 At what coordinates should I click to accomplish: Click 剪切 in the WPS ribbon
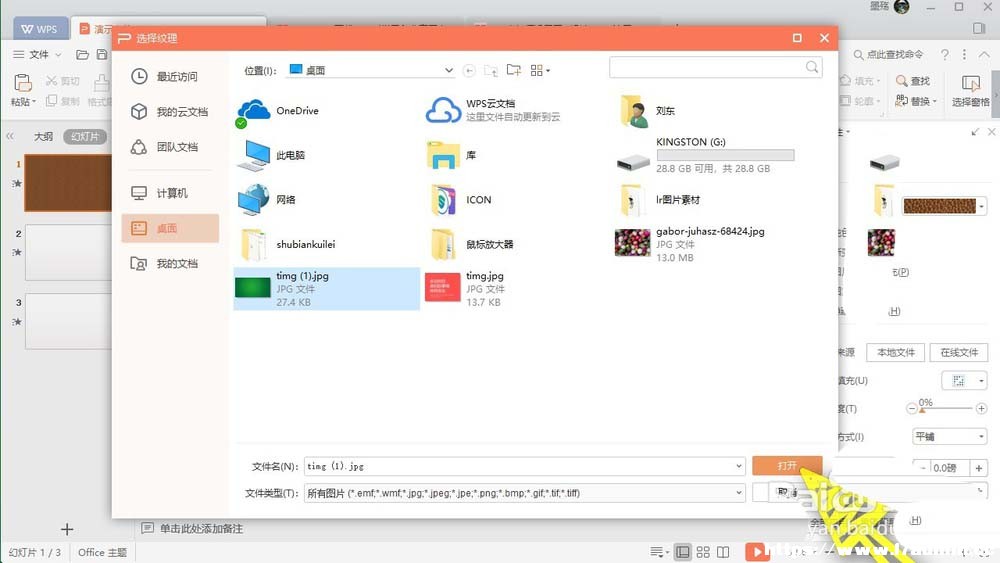click(62, 81)
